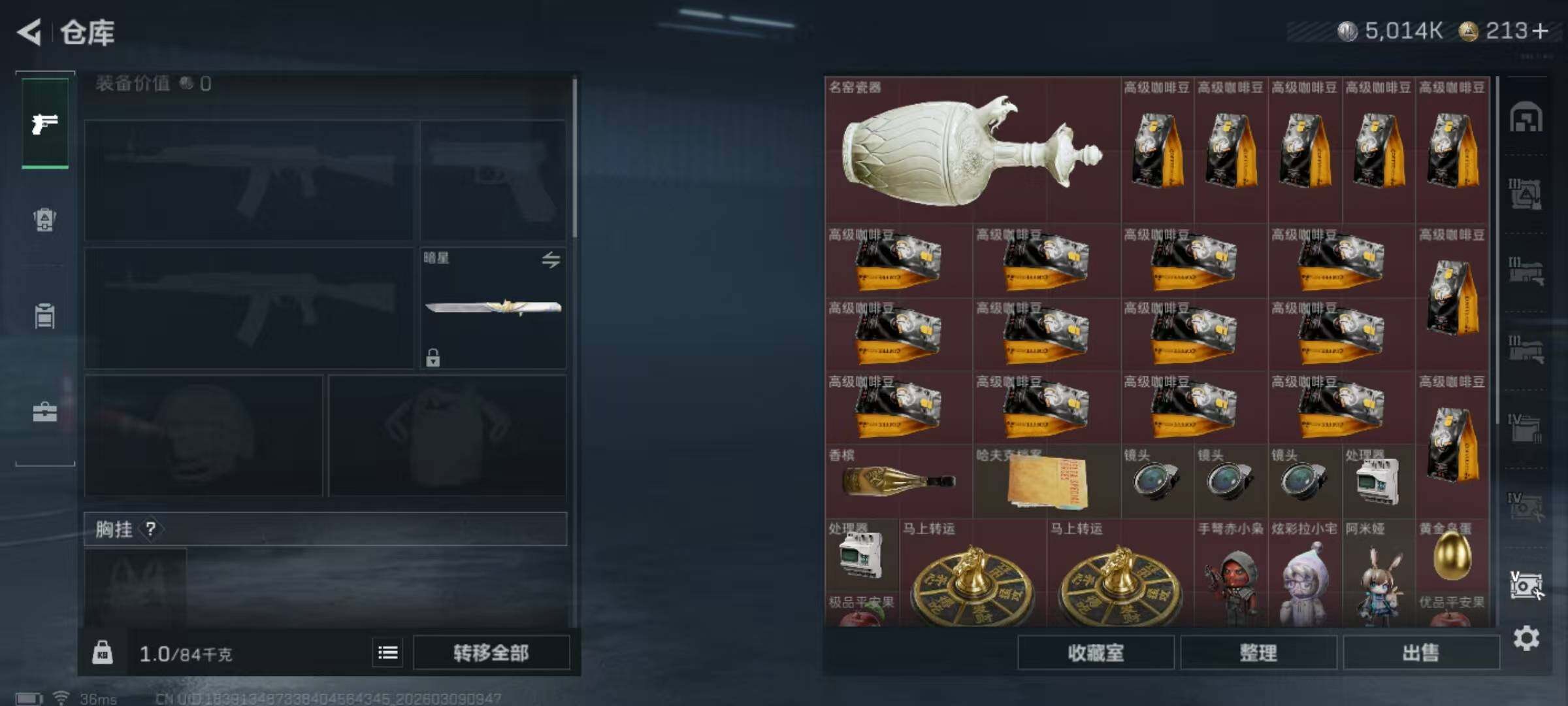Open the settings gear in right sidebar

1526,638
